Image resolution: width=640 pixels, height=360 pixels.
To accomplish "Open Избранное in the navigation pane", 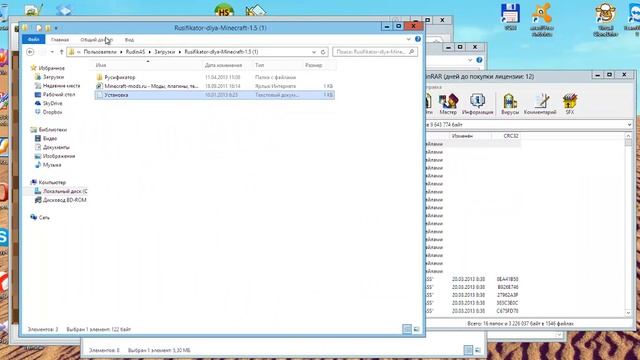I will tap(47, 68).
